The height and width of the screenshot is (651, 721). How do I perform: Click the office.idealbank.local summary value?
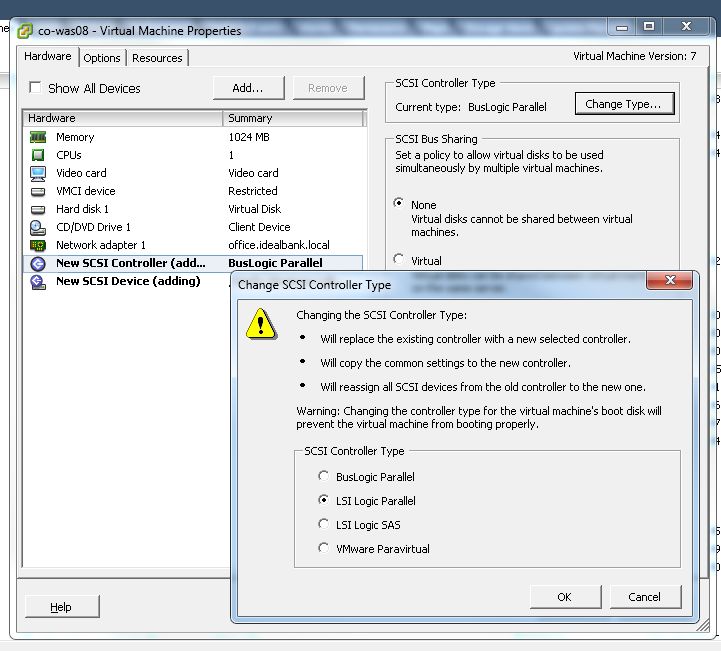279,245
